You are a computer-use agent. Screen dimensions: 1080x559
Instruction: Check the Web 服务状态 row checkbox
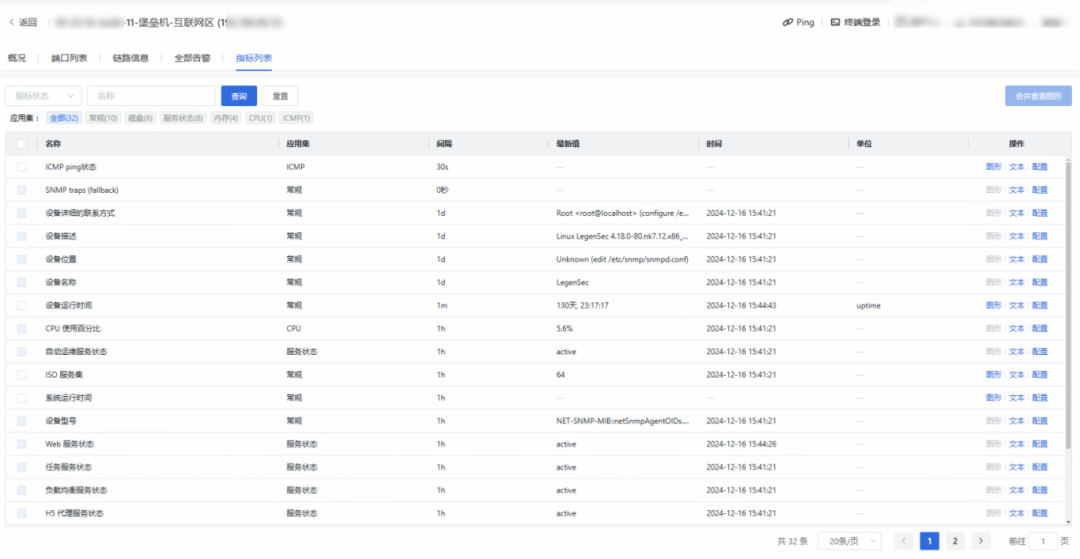22,444
